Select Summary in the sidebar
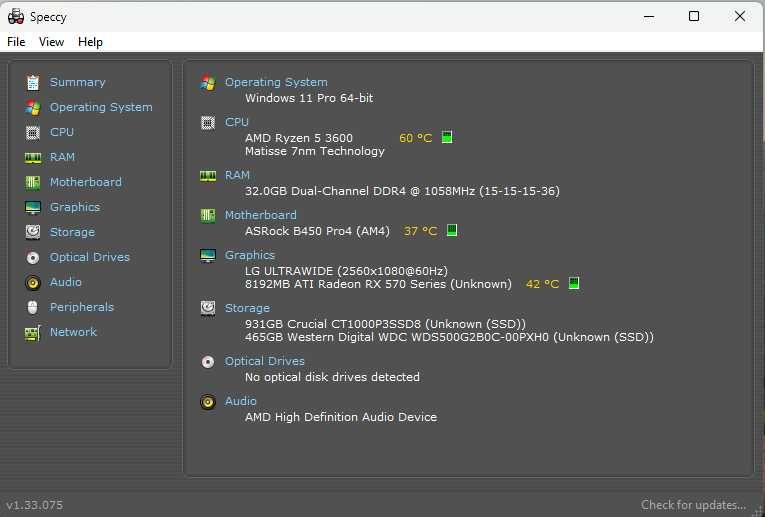 (x=78, y=82)
